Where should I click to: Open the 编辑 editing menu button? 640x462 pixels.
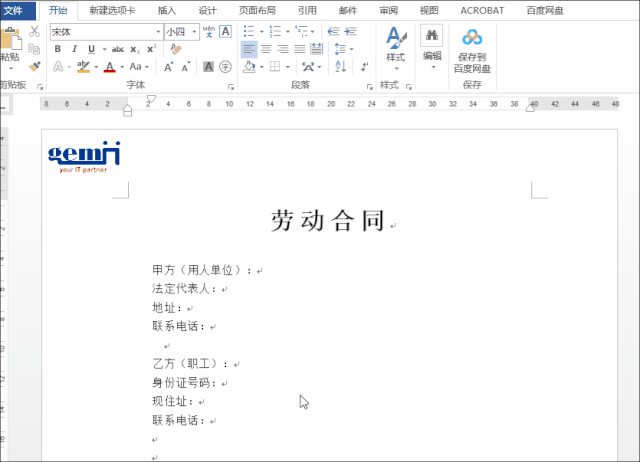[432, 48]
